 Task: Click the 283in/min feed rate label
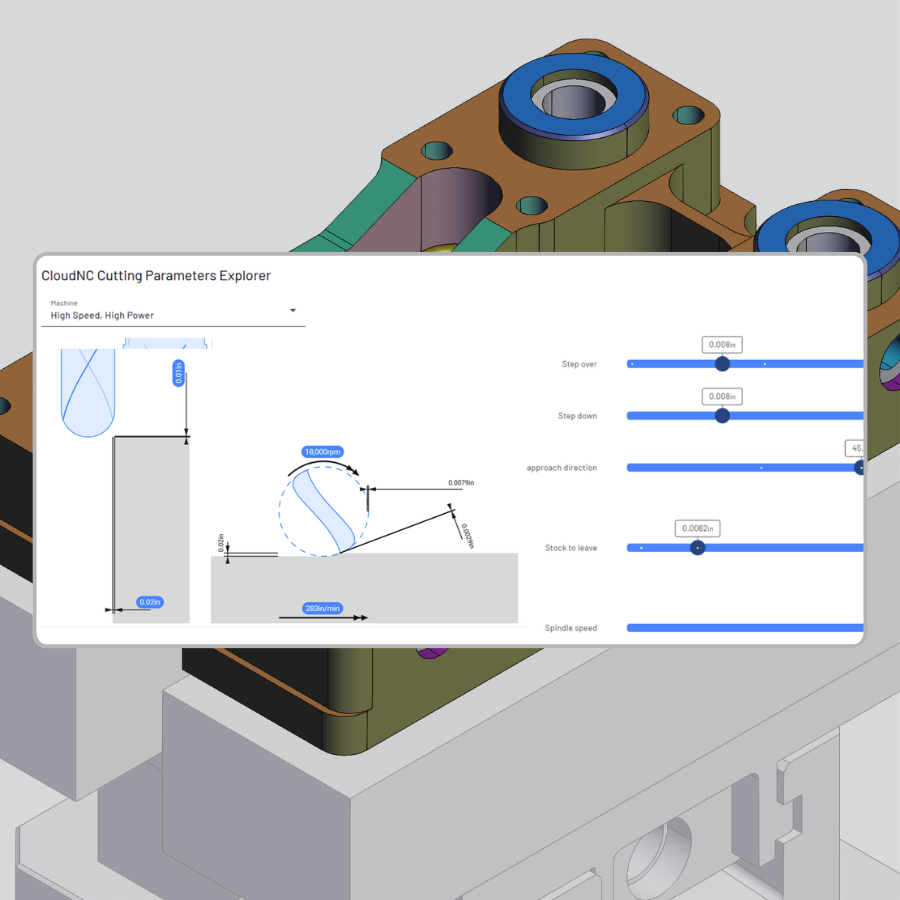pyautogui.click(x=322, y=608)
